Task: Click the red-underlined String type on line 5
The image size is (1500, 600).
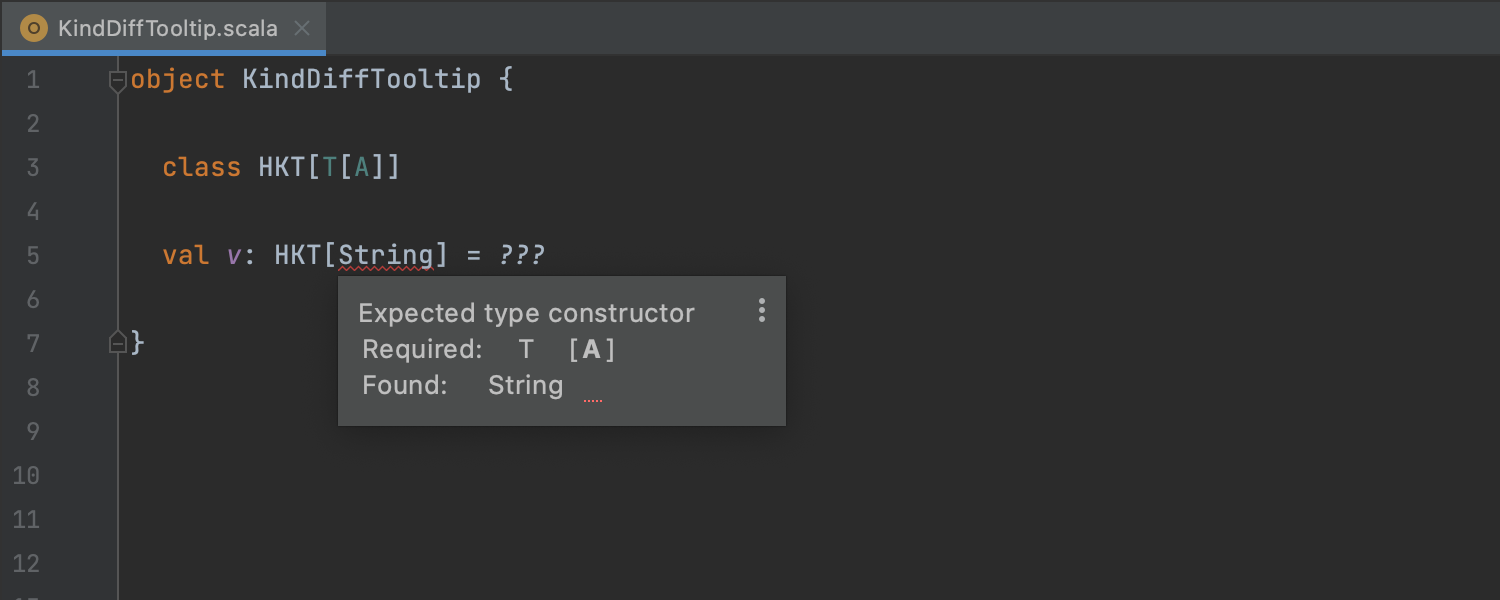Action: pos(386,255)
